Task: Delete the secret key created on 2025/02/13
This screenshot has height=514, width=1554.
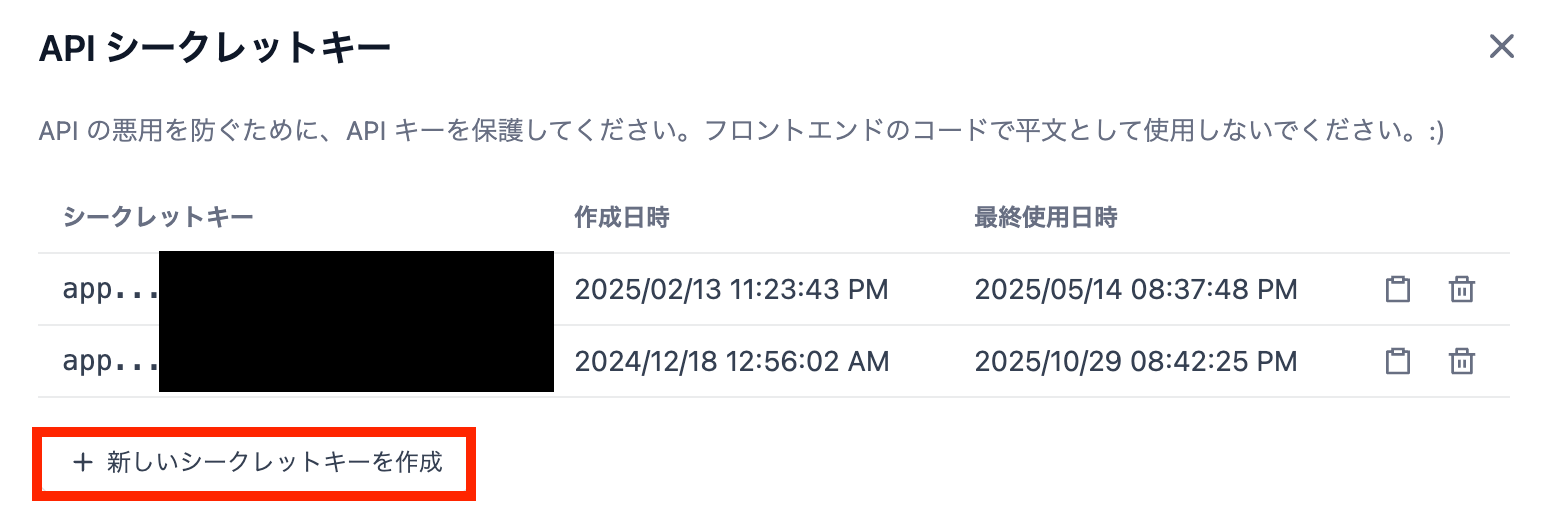Action: pos(1462,290)
